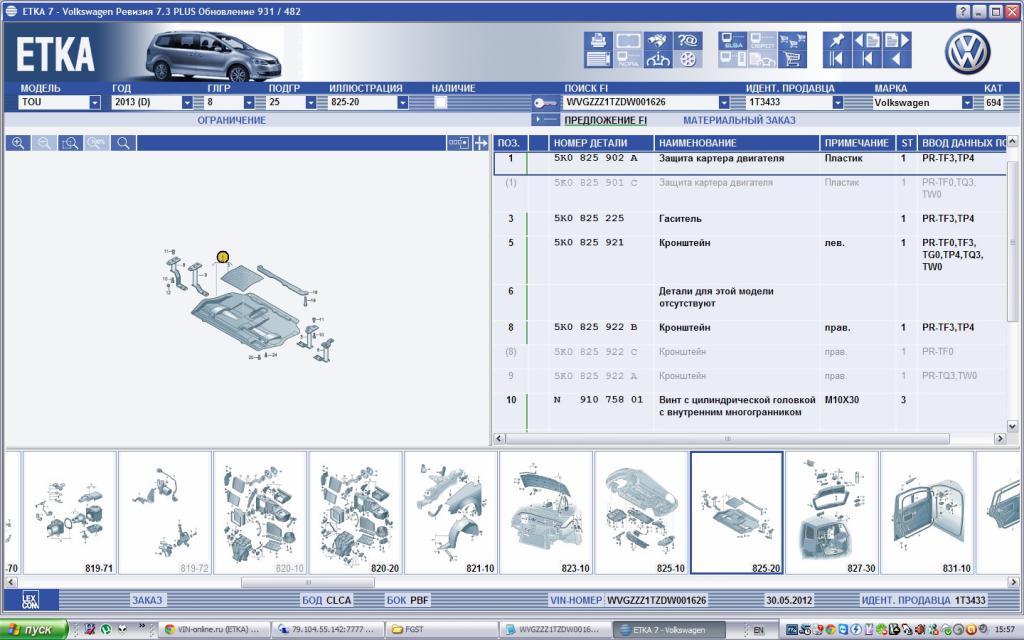This screenshot has height=640, width=1024.
Task: Go to next page with right-arrow page icon
Action: click(897, 40)
